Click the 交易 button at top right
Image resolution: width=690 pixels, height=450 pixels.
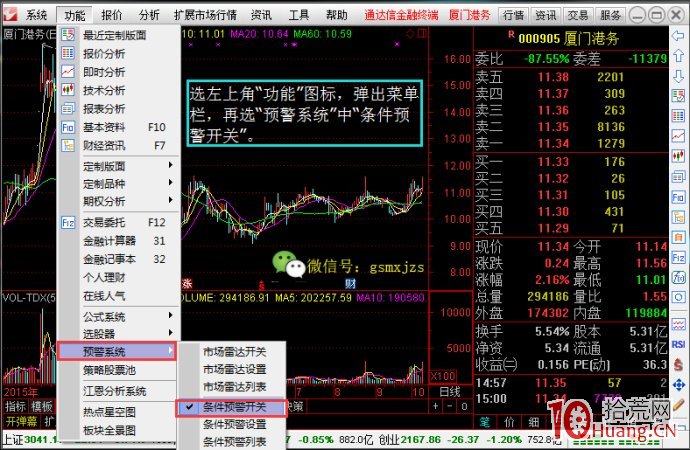point(578,15)
